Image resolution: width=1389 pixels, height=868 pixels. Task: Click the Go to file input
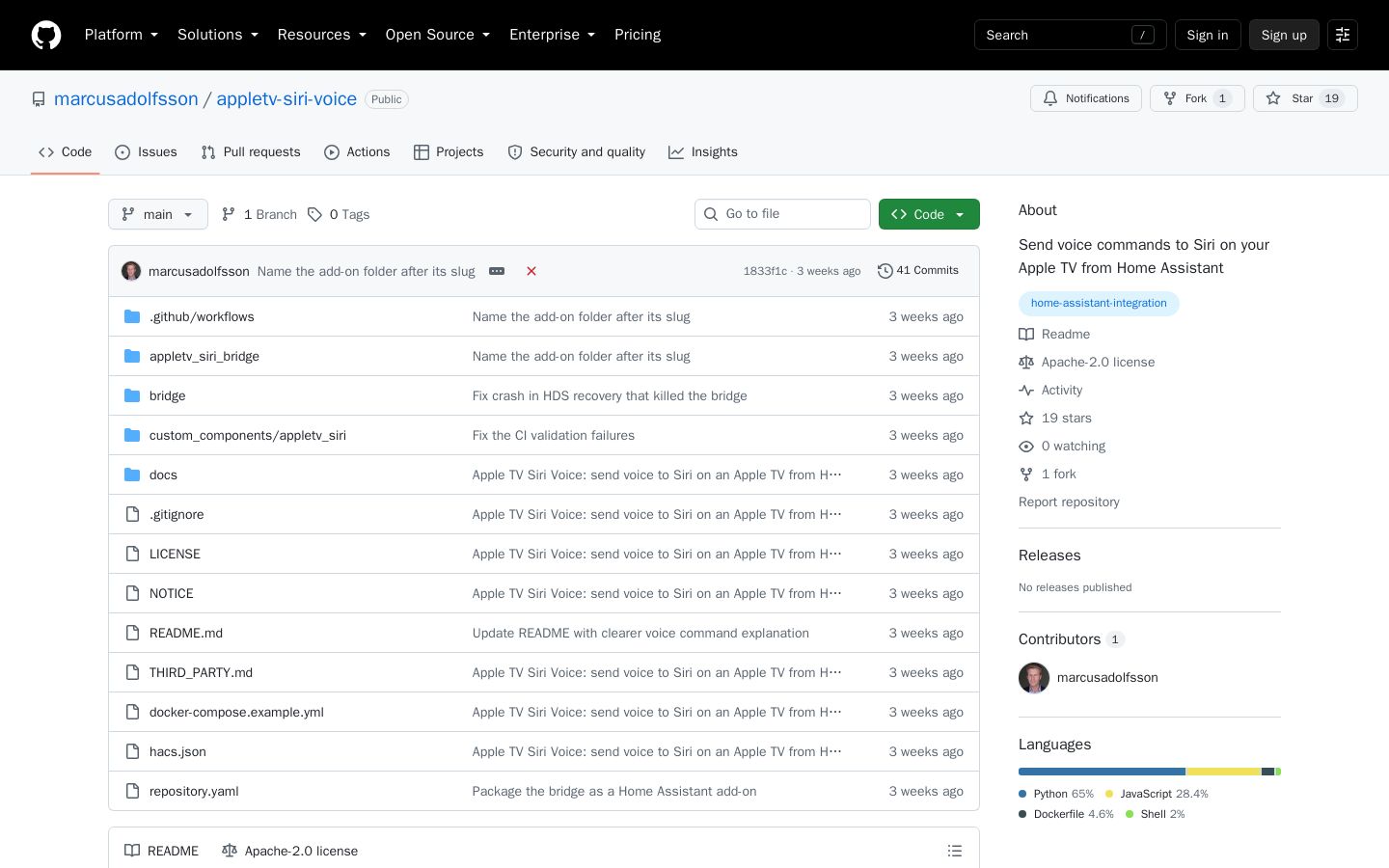[782, 214]
